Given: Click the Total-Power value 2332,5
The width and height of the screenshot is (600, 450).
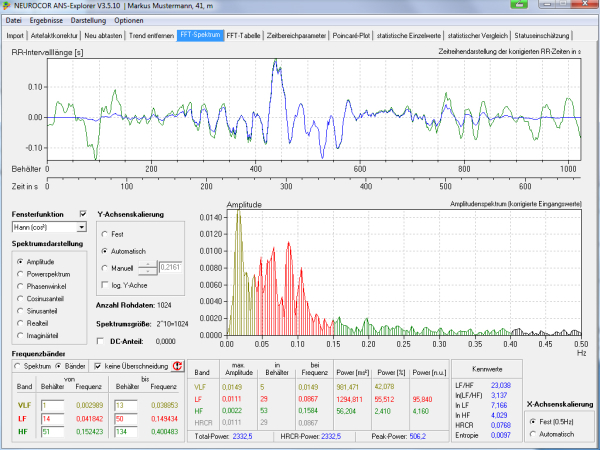Looking at the screenshot, I should [x=242, y=436].
